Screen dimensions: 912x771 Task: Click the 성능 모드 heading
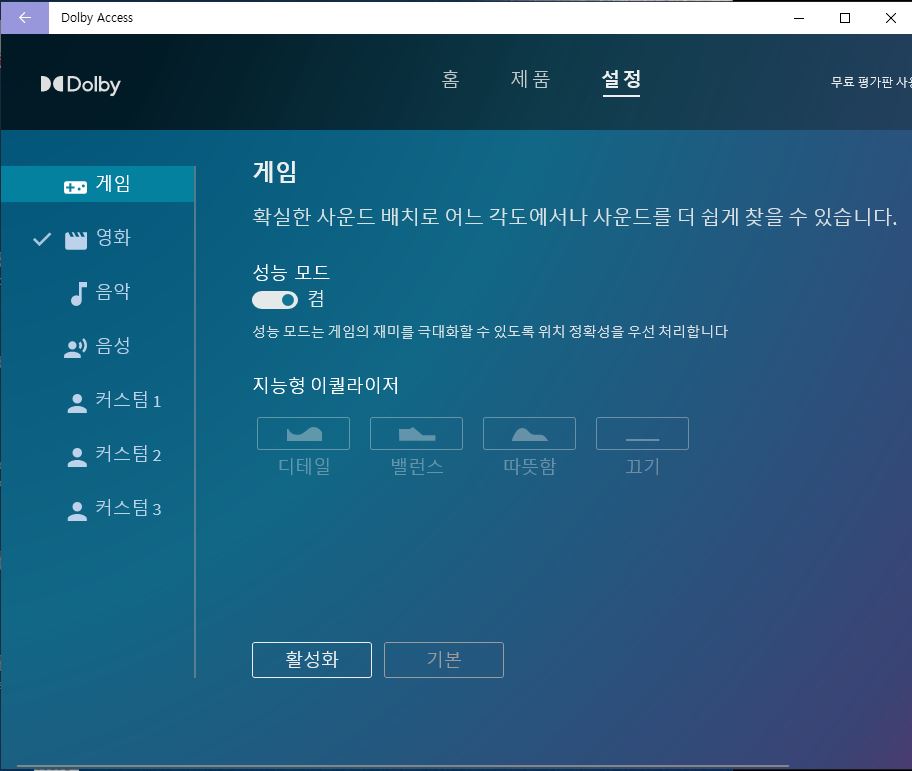tap(291, 273)
